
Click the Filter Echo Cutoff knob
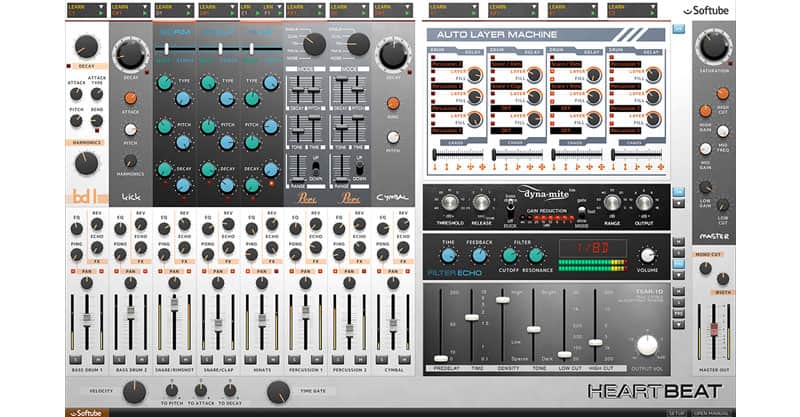(x=509, y=256)
